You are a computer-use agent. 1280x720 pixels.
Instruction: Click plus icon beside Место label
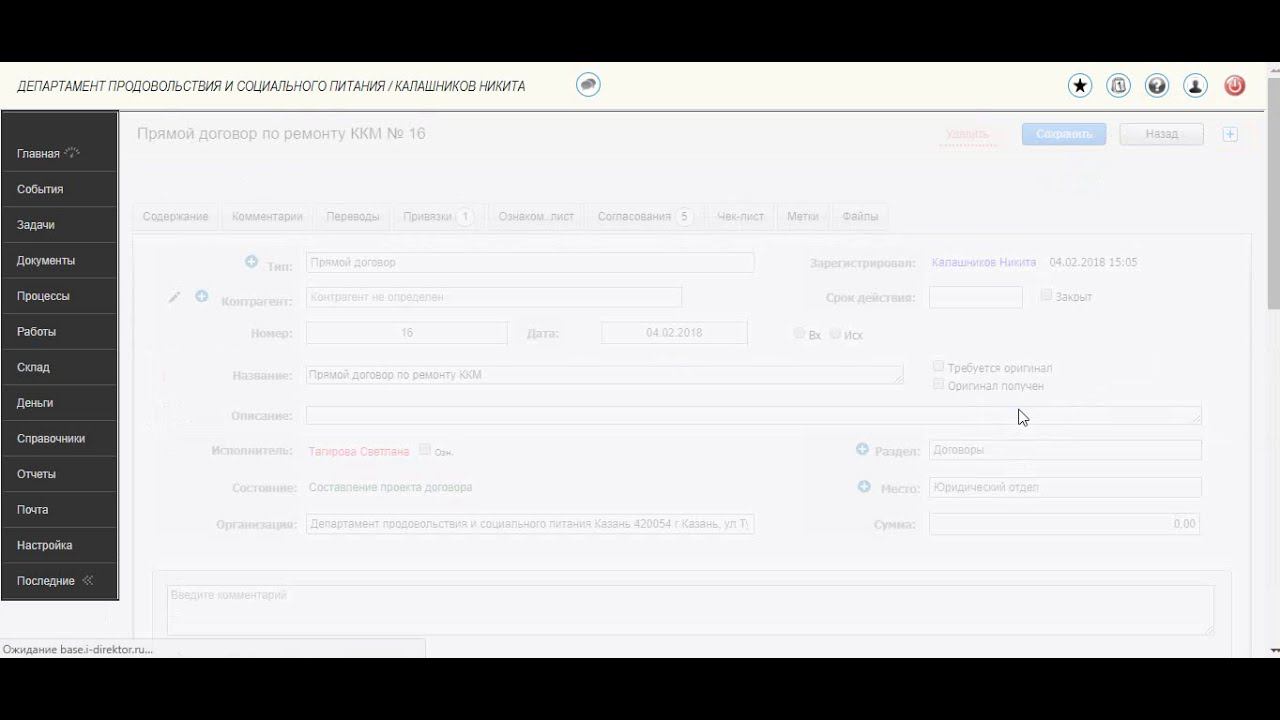pos(864,487)
